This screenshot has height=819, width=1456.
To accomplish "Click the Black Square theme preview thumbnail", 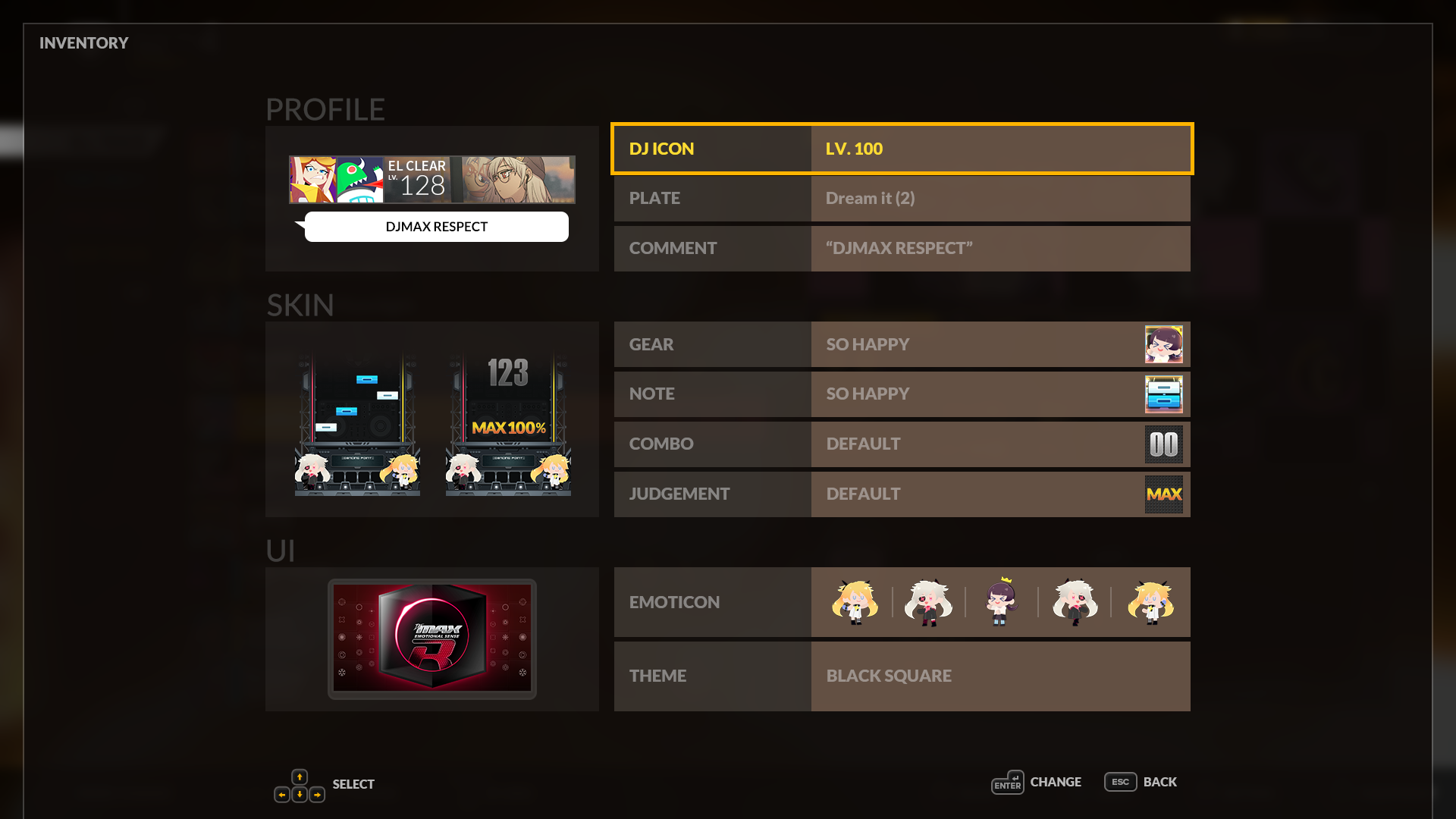I will [432, 639].
